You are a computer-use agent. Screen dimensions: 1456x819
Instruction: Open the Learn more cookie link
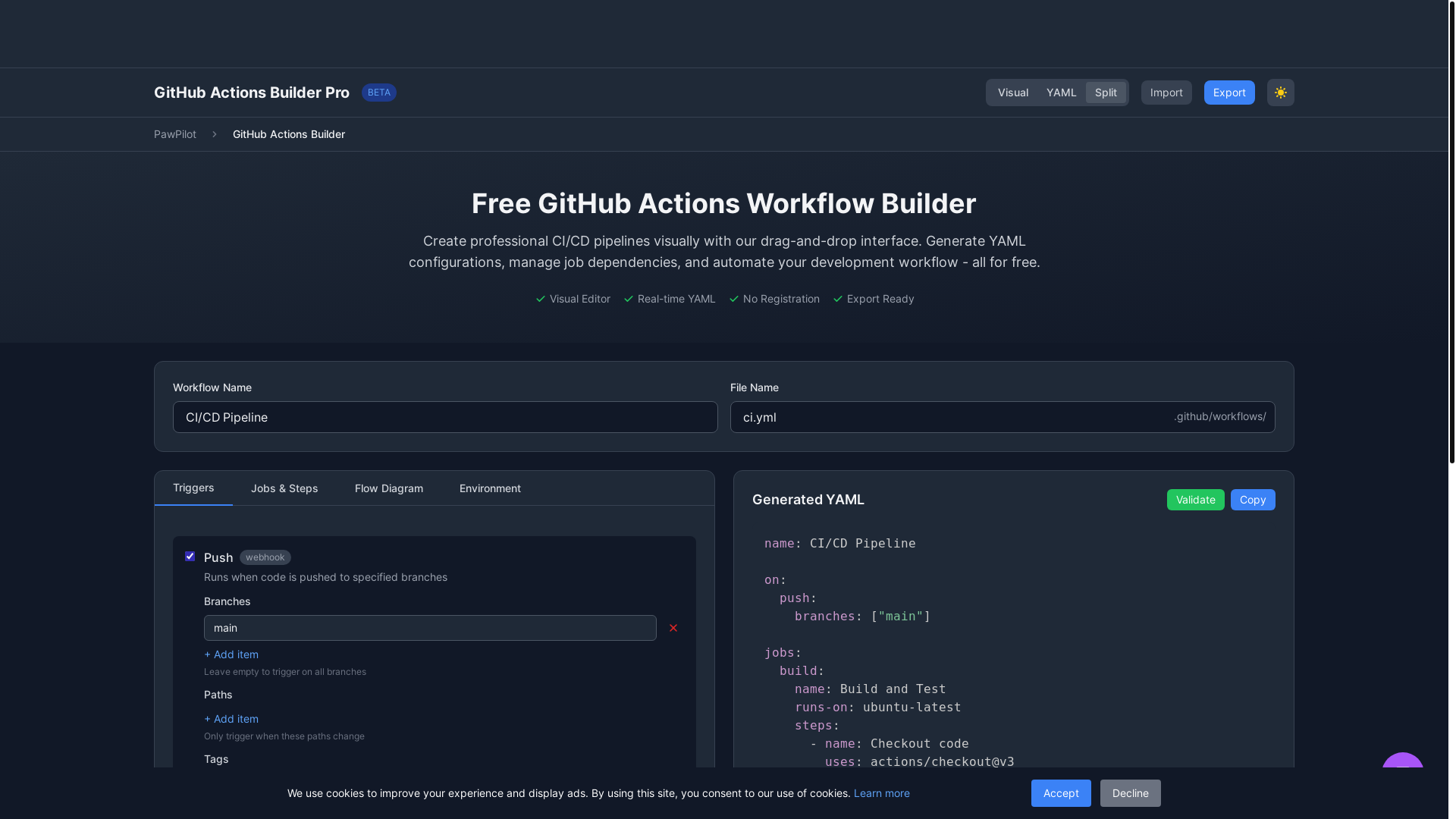pyautogui.click(x=881, y=793)
